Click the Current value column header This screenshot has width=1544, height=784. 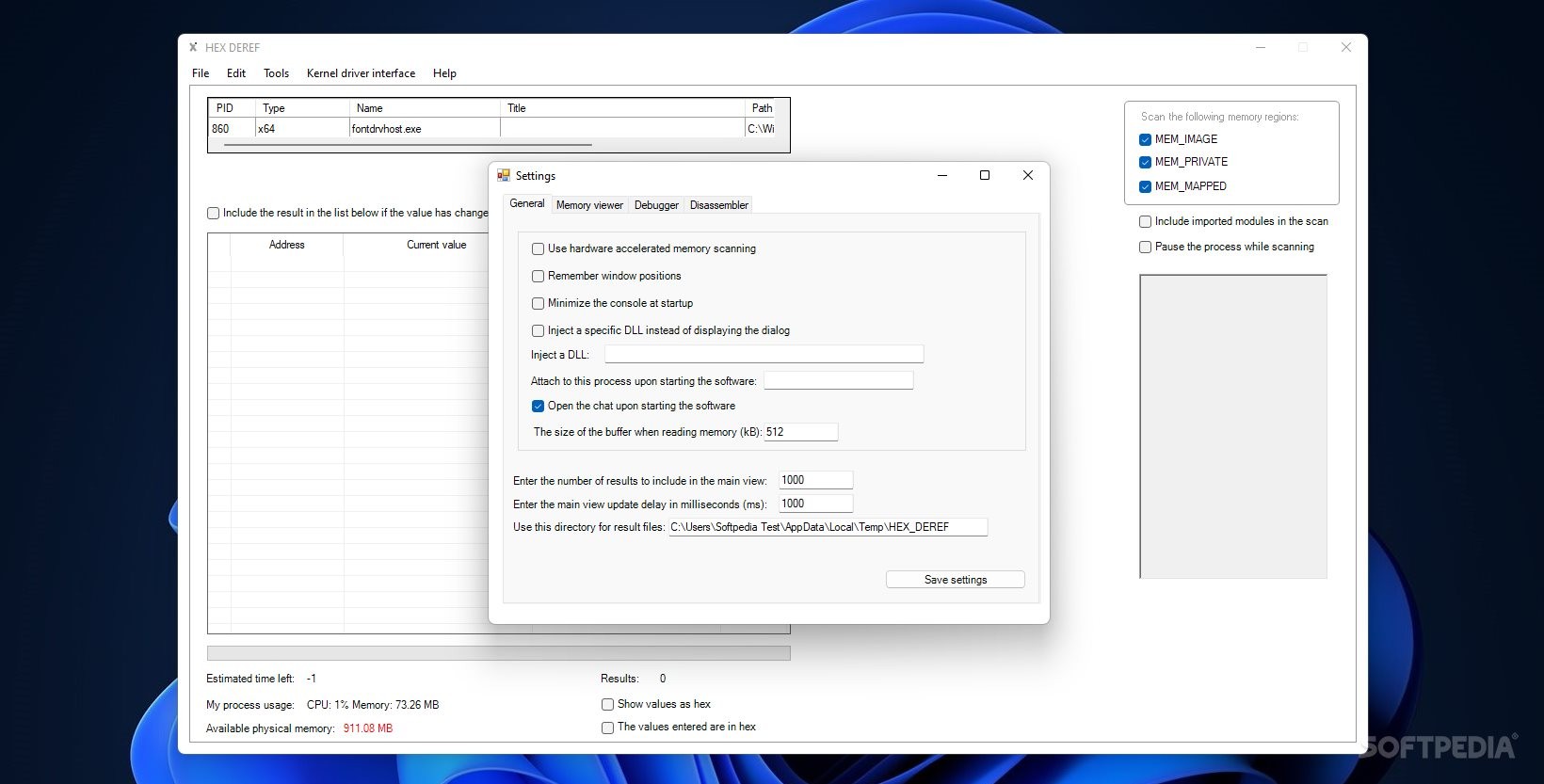tap(436, 245)
